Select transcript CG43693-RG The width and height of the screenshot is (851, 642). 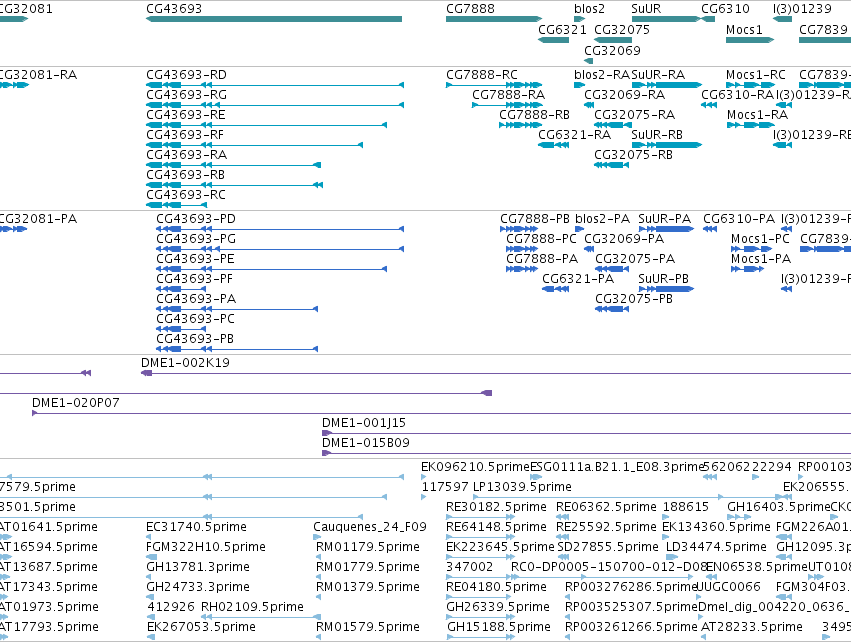pos(186,94)
